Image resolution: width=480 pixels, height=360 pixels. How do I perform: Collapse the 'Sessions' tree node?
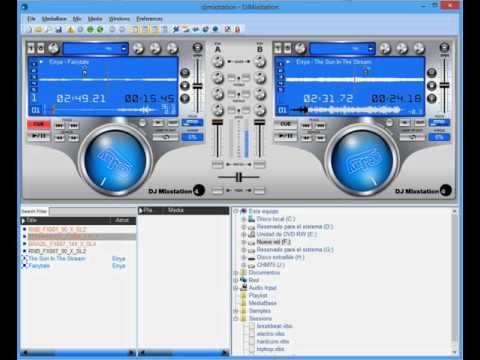236,319
